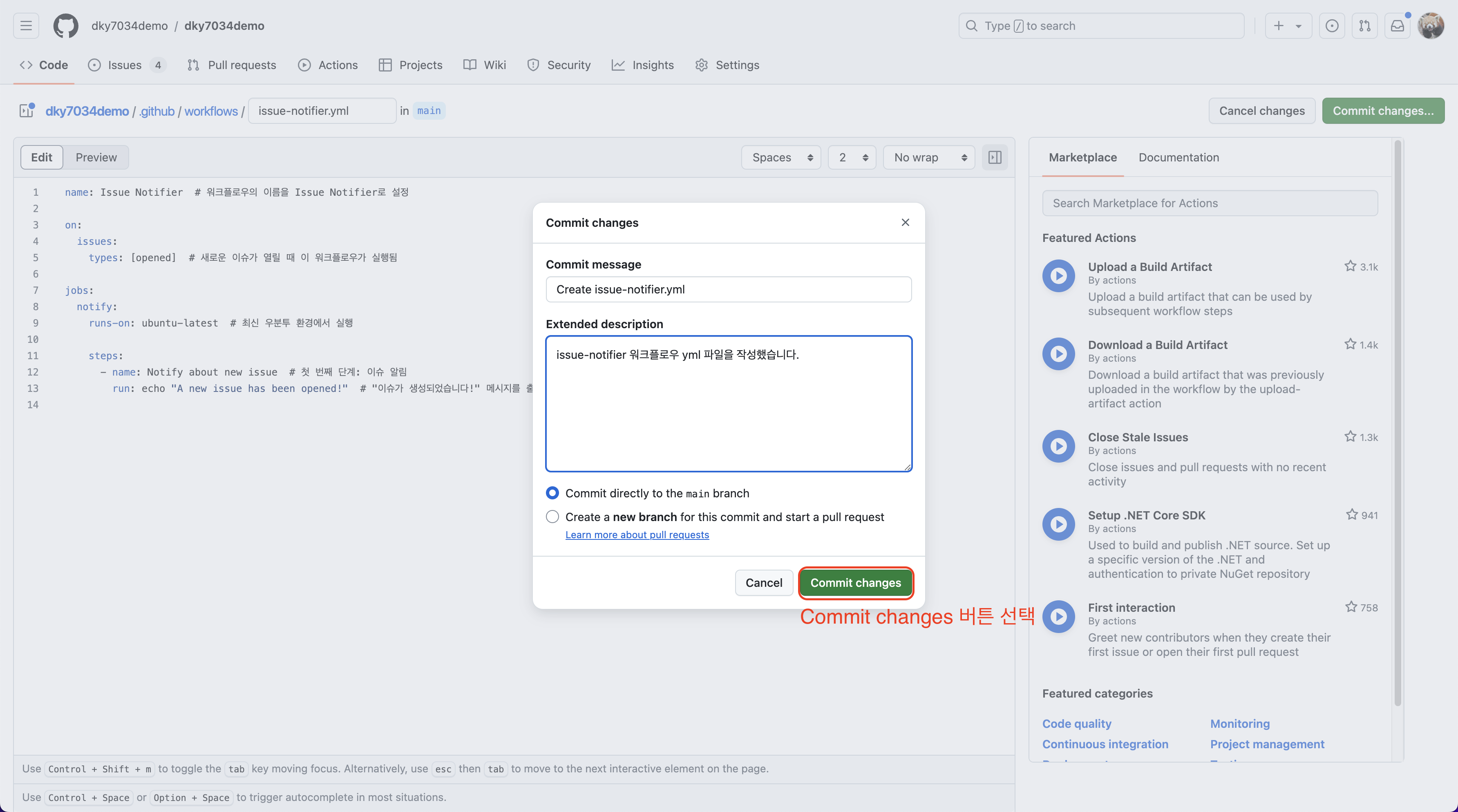Open the notifications inbox icon
The width and height of the screenshot is (1458, 812).
[x=1397, y=26]
